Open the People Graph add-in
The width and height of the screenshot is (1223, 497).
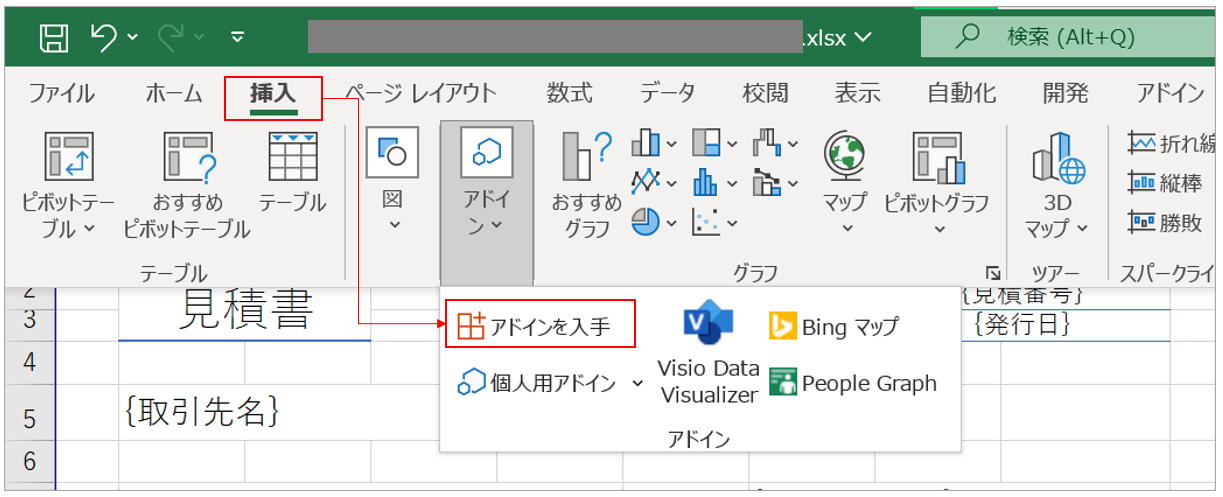853,383
